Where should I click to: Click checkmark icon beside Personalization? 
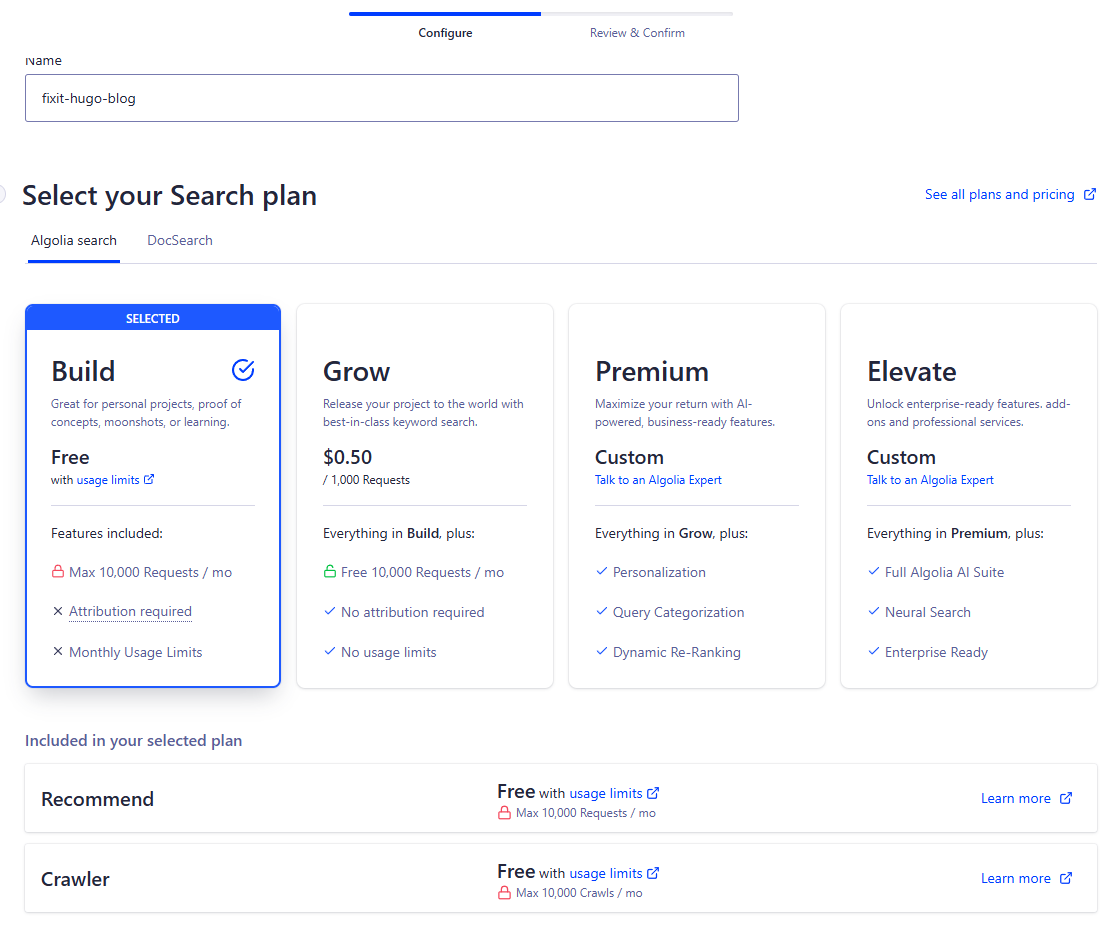coord(602,571)
